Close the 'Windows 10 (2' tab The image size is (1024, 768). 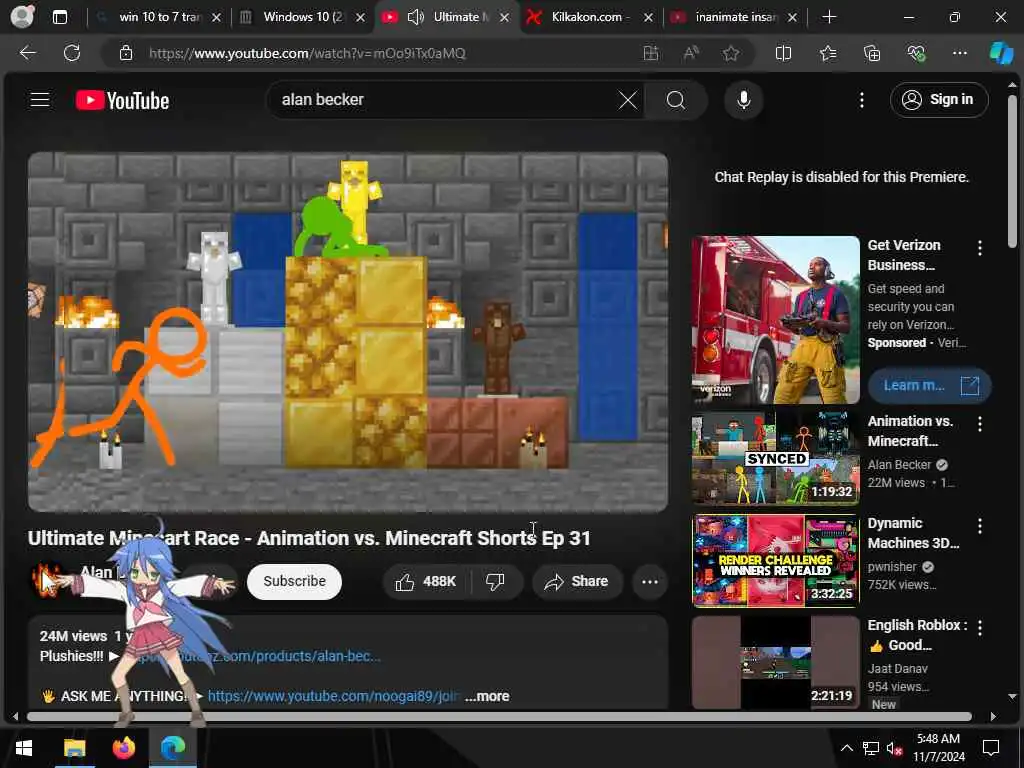(360, 18)
